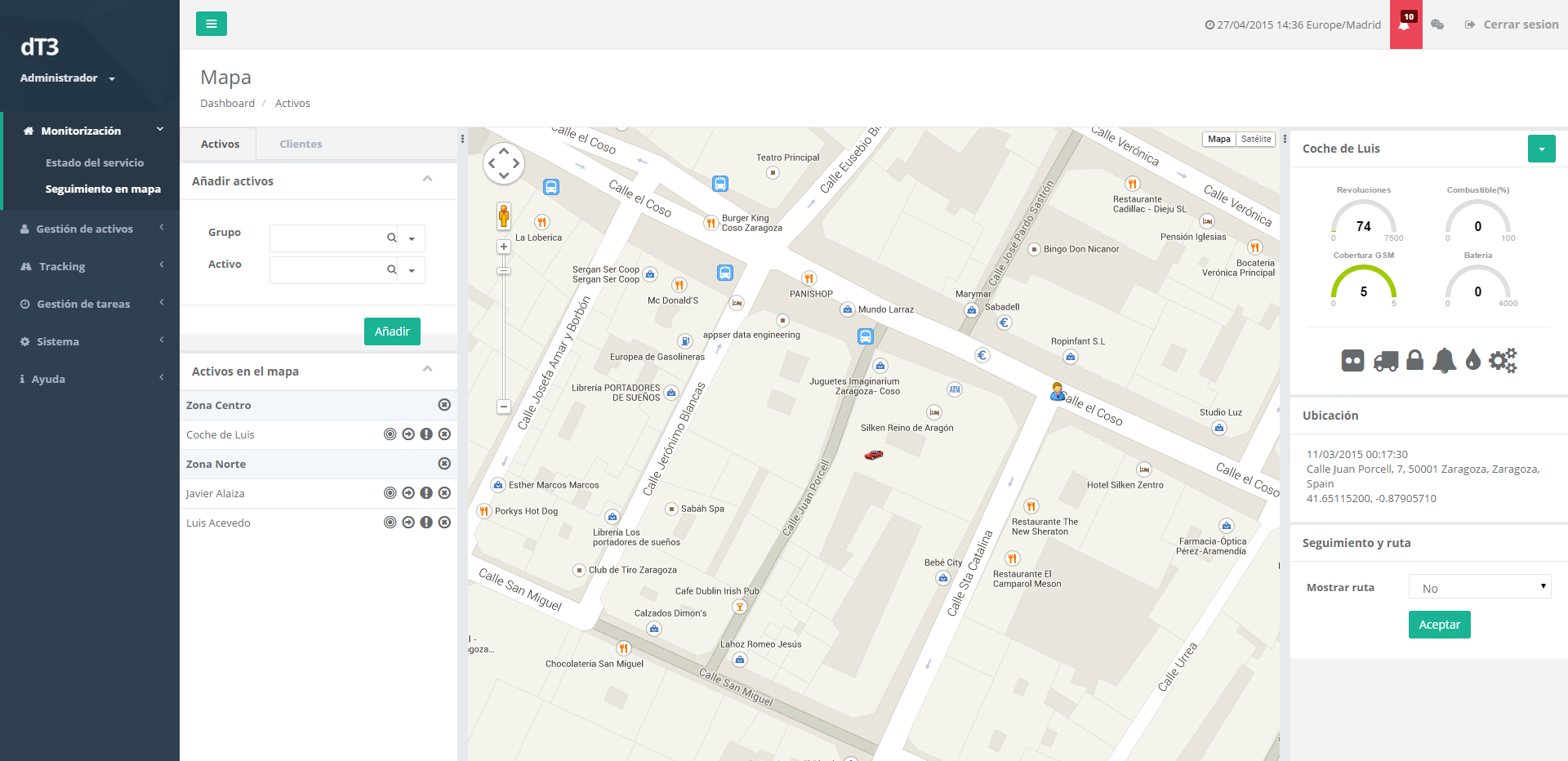Collapse the Activos en el mapa section
The height and width of the screenshot is (761, 1568).
[427, 370]
